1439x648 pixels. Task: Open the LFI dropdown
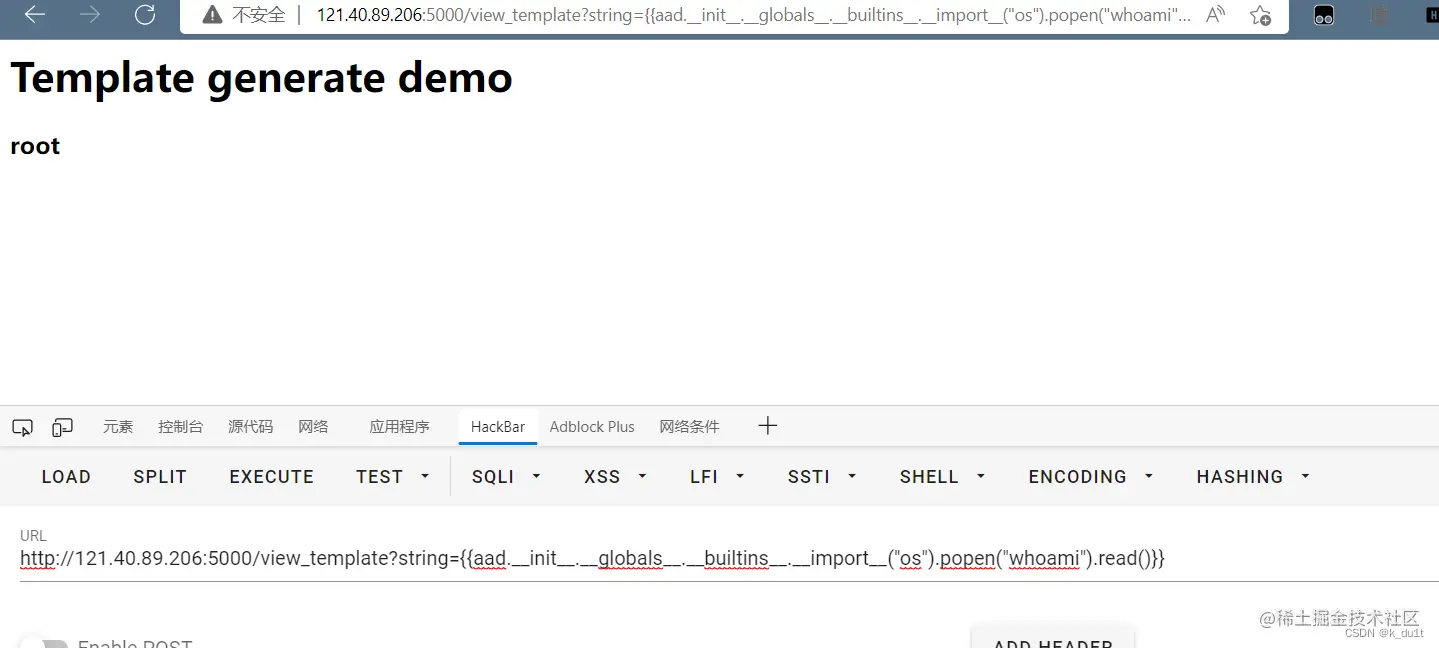click(717, 477)
